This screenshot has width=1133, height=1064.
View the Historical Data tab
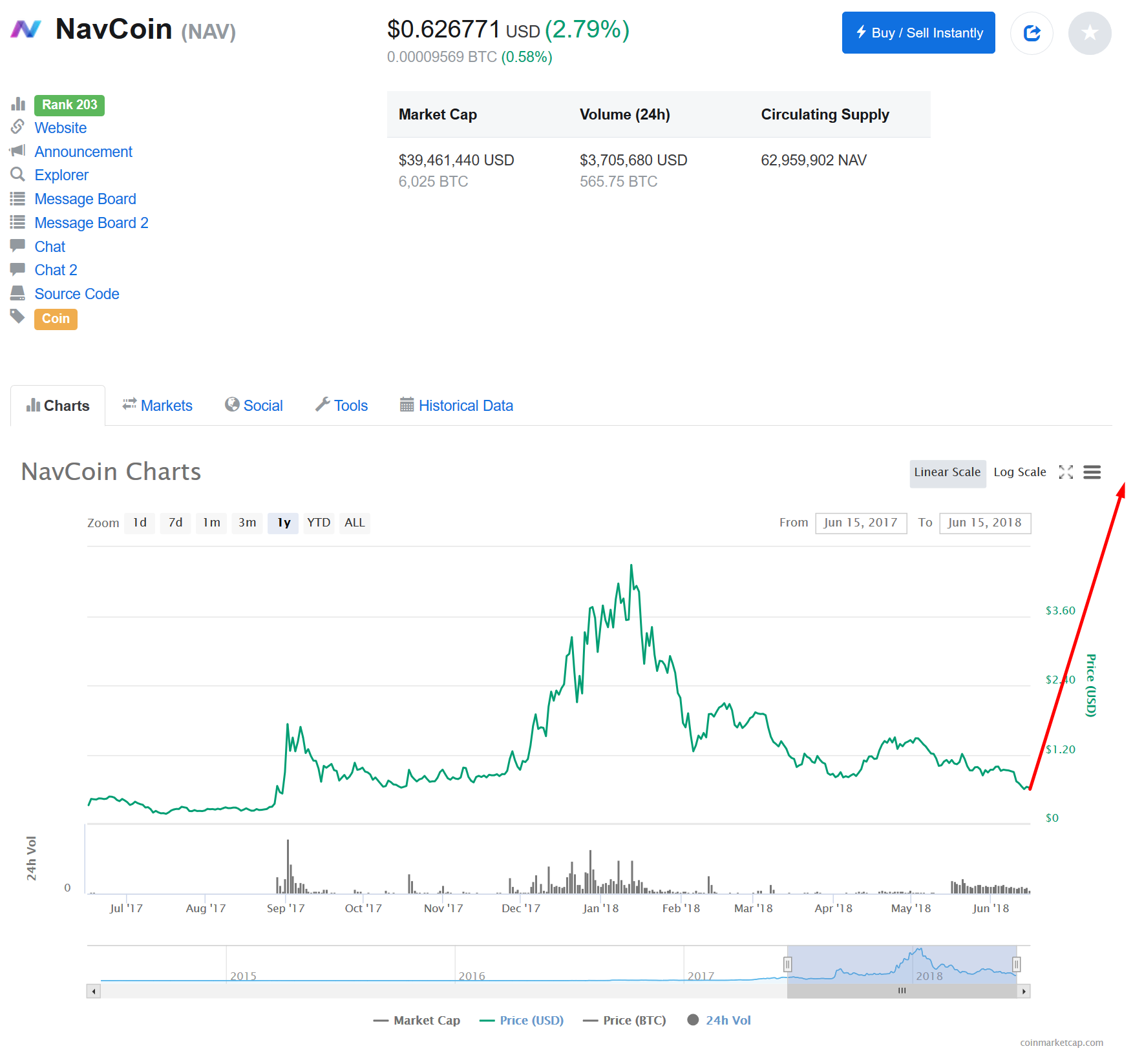pyautogui.click(x=456, y=406)
